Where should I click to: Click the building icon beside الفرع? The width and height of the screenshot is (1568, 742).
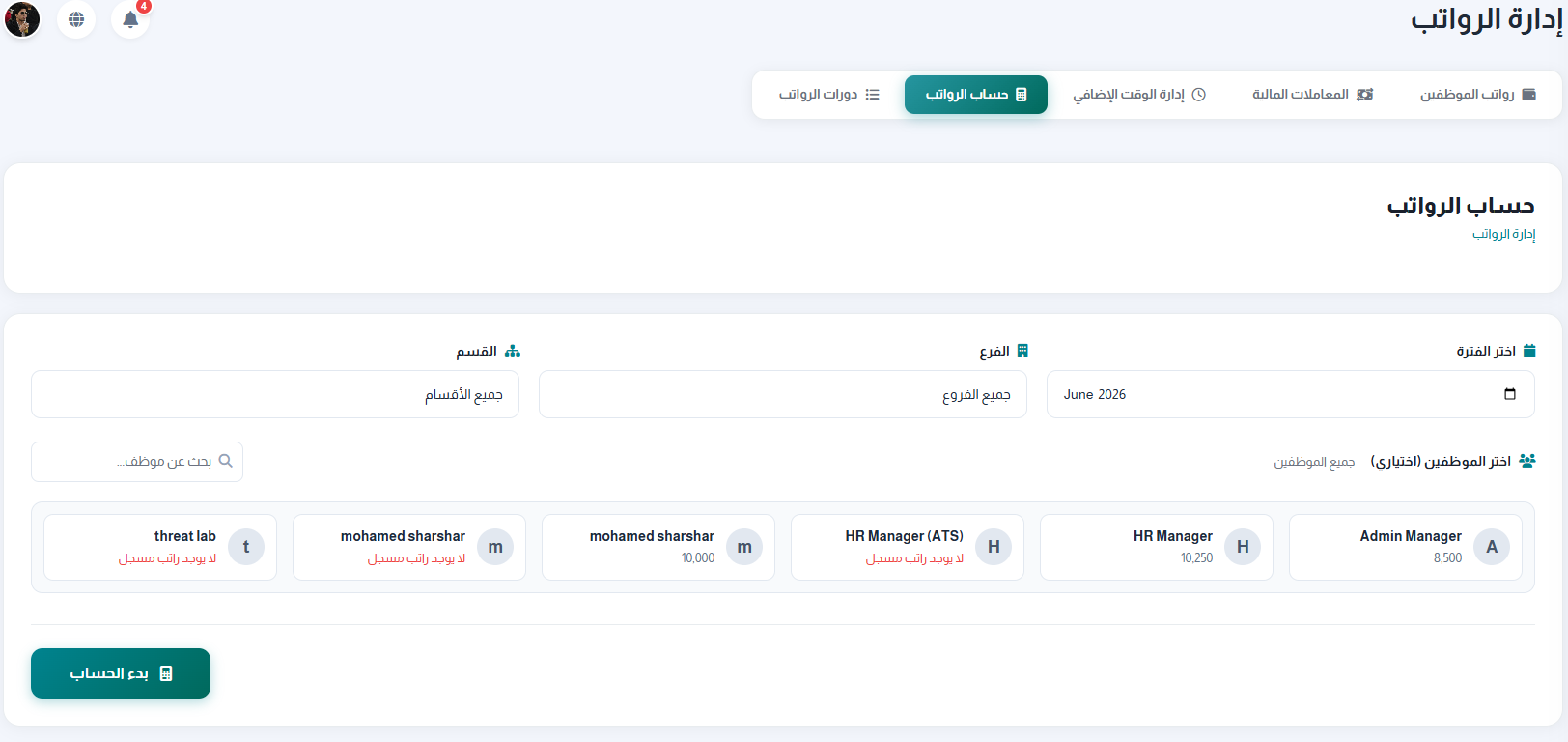click(x=1022, y=351)
